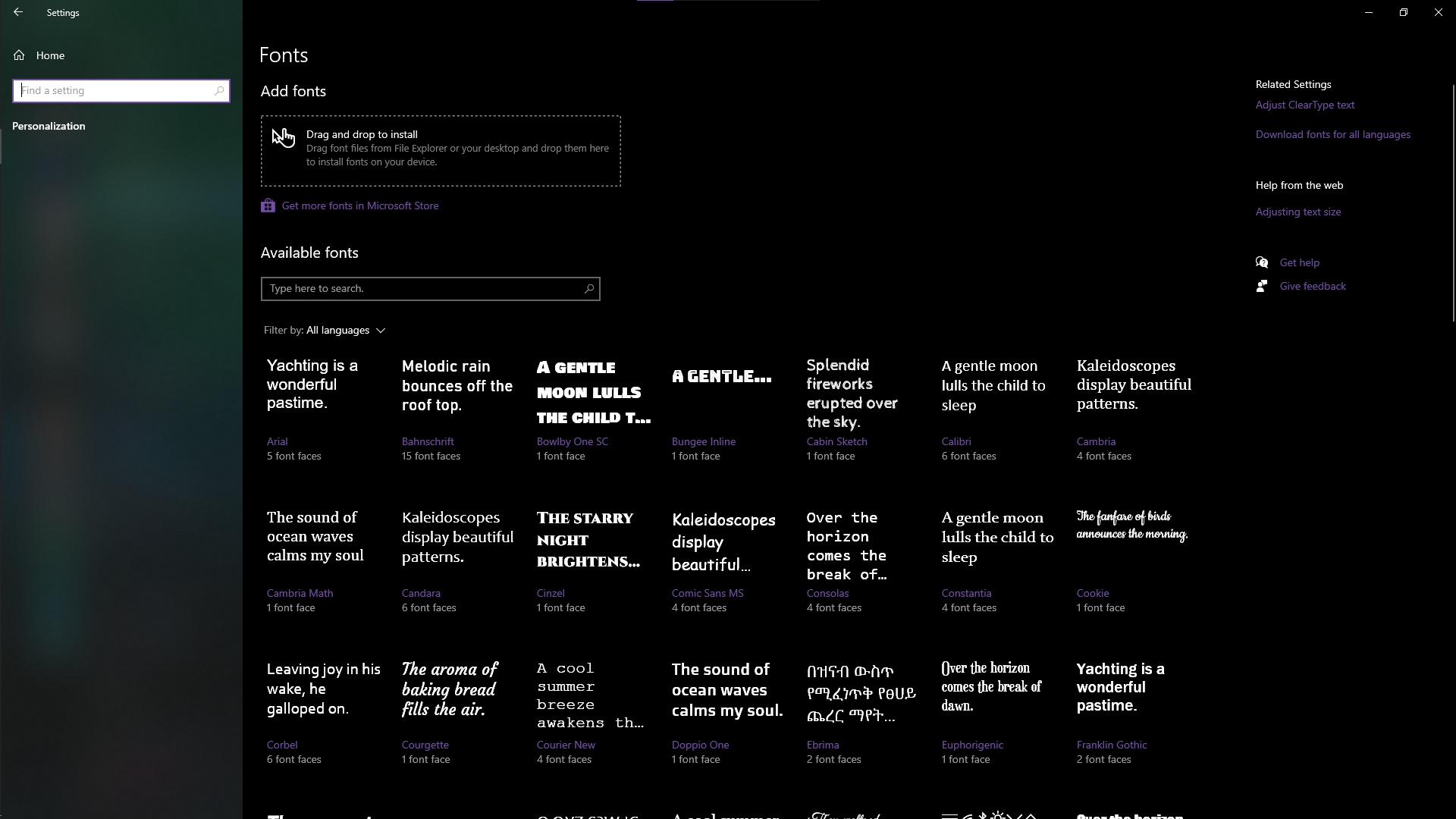Viewport: 1456px width, 819px height.
Task: Open Download fonts for all languages
Action: coord(1332,135)
